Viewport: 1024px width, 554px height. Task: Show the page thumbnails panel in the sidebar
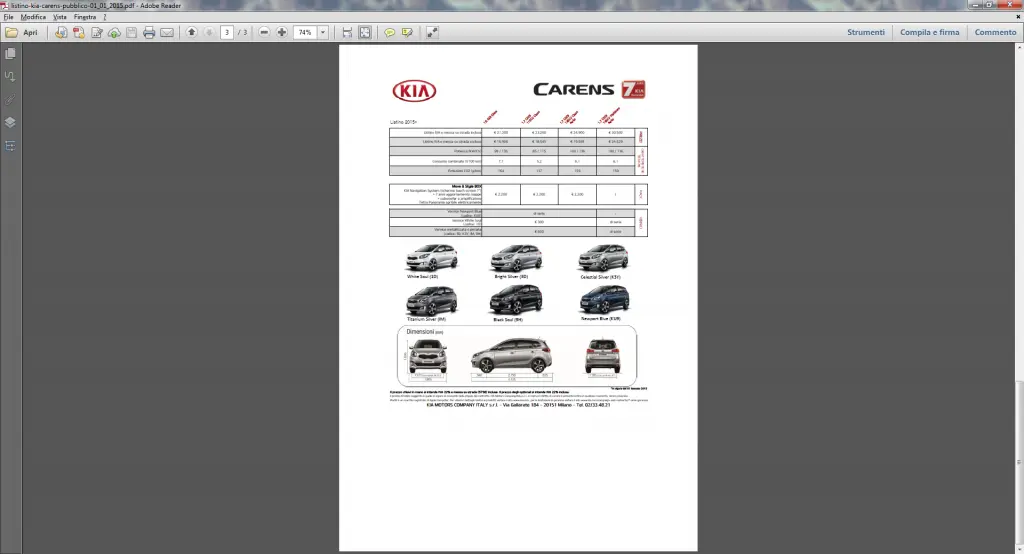point(10,54)
